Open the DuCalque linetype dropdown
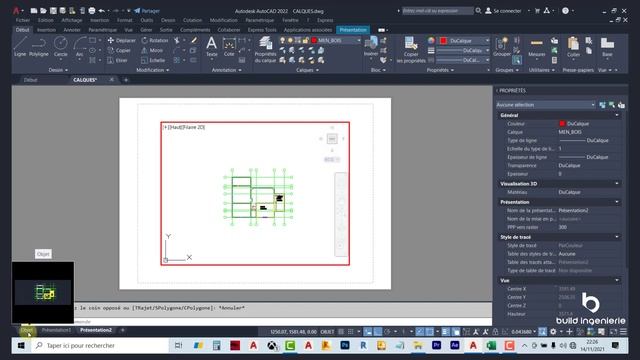The height and width of the screenshot is (360, 640). [x=487, y=60]
